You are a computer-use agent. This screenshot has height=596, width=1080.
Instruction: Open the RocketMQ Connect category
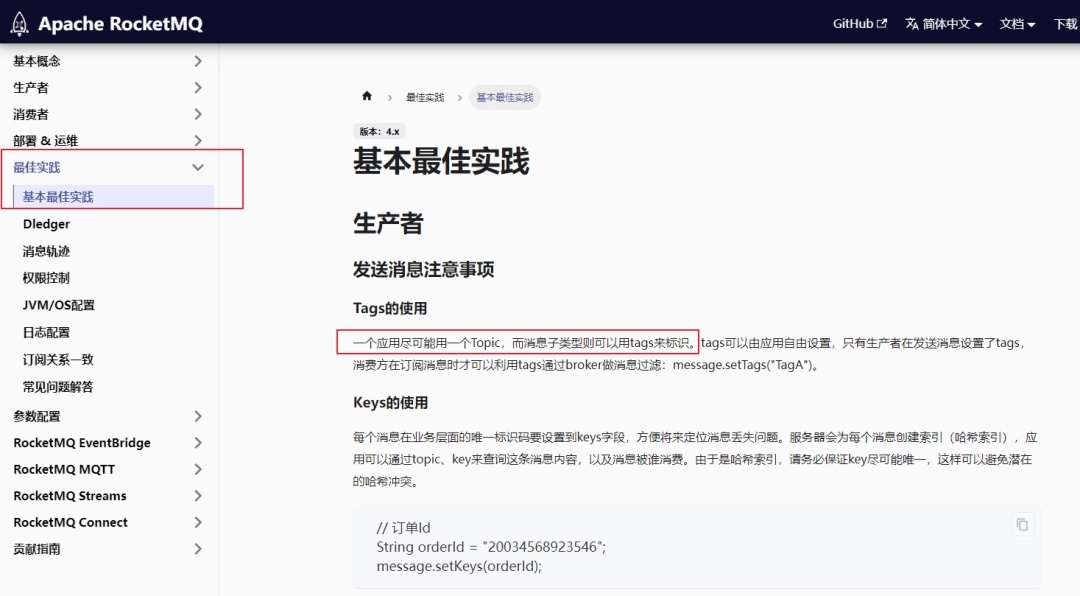(70, 522)
